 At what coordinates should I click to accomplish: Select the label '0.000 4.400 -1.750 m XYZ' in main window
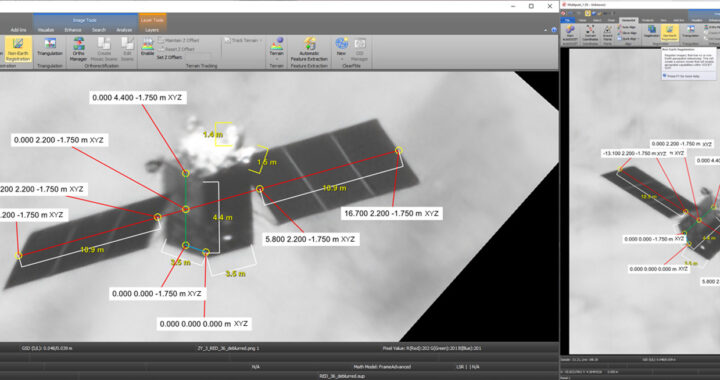point(137,97)
